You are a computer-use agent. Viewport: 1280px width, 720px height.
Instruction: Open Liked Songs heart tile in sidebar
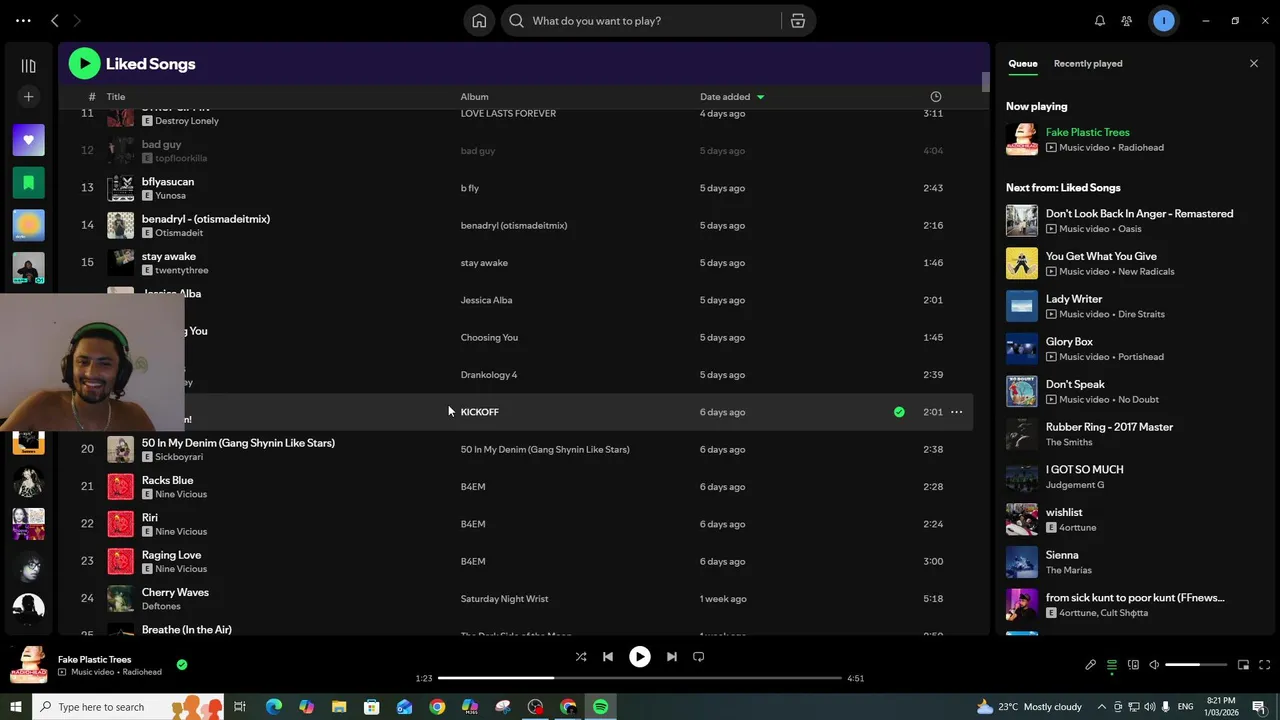click(28, 140)
